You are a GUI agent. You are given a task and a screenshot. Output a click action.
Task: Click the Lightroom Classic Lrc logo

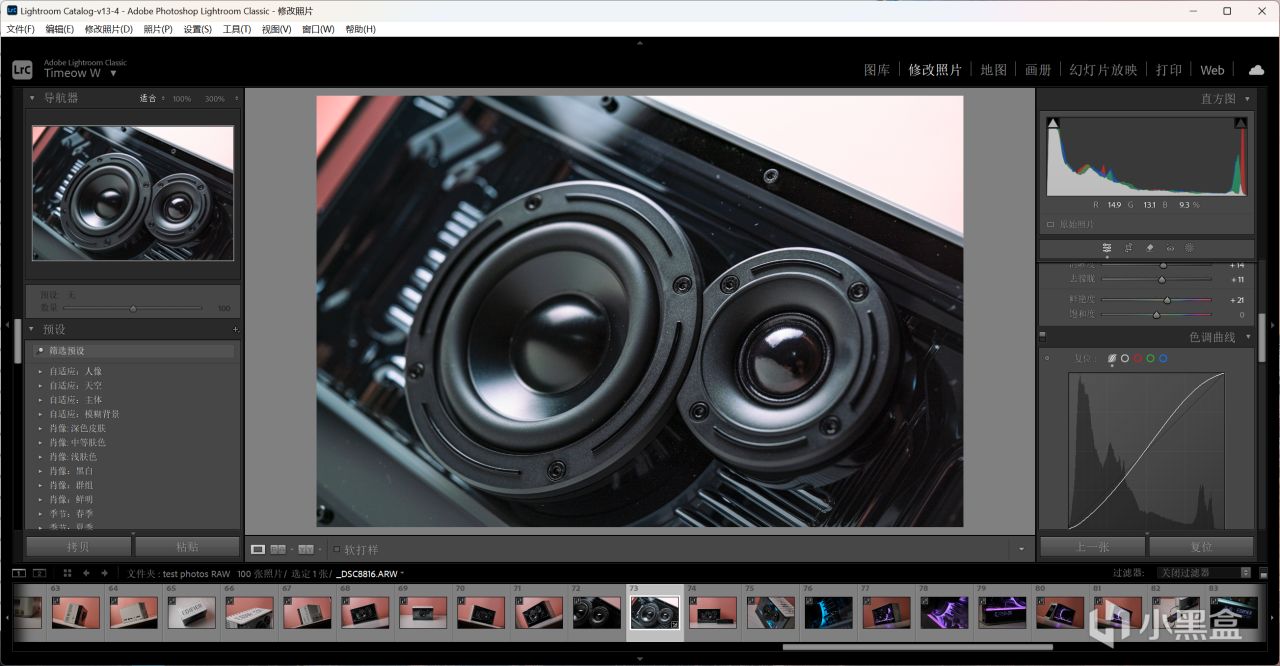[x=22, y=69]
